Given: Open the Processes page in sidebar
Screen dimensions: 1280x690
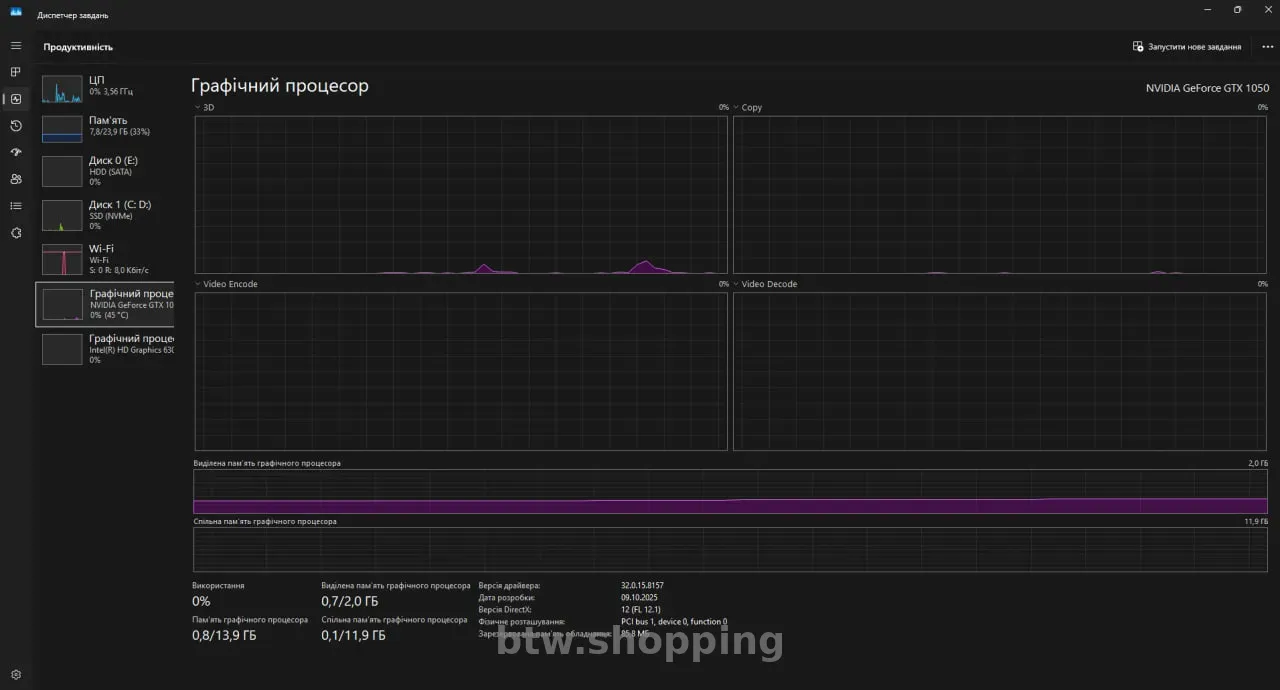Looking at the screenshot, I should (15, 72).
